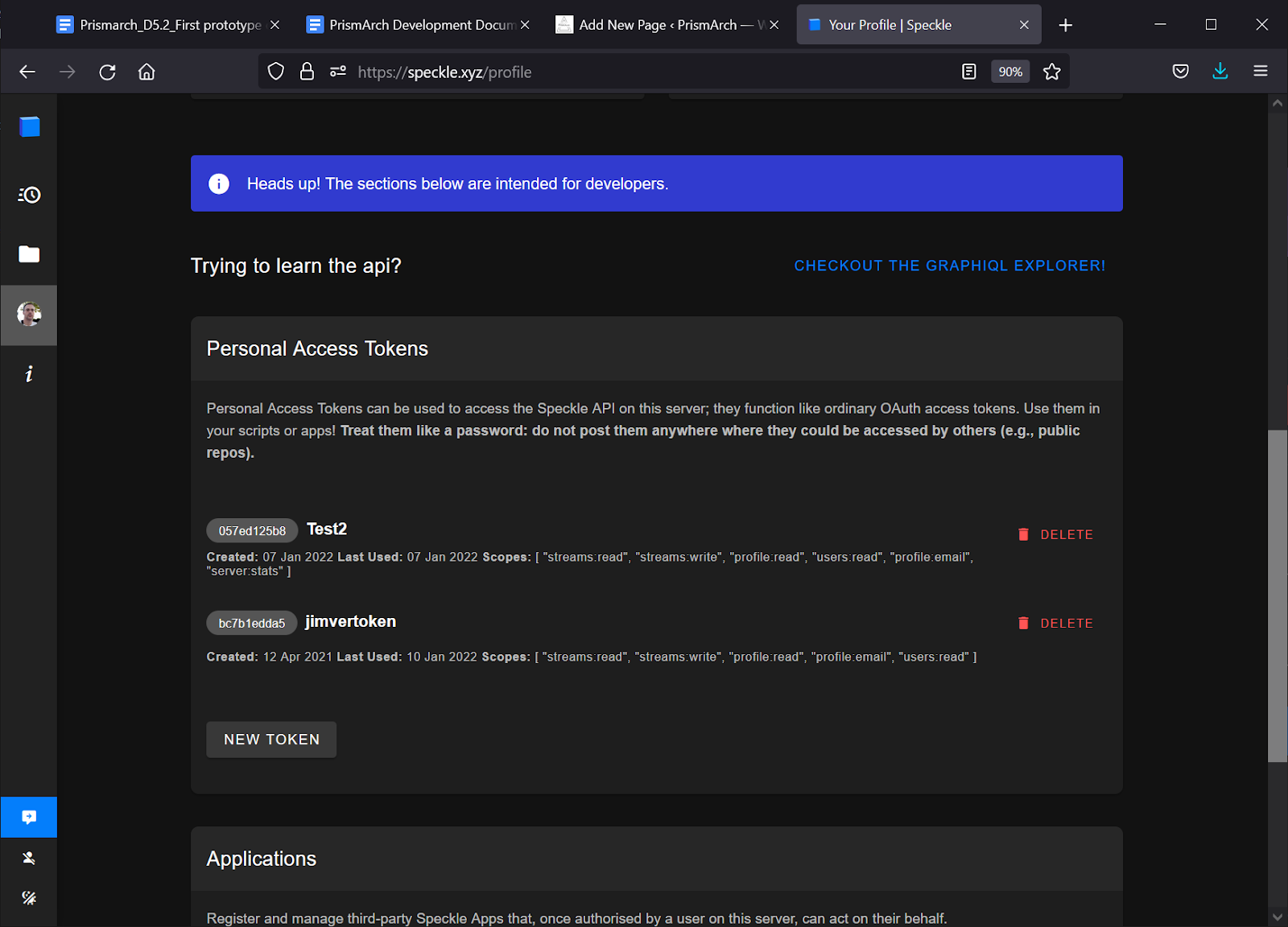Click the Test2 token name
1288x927 pixels.
327,529
